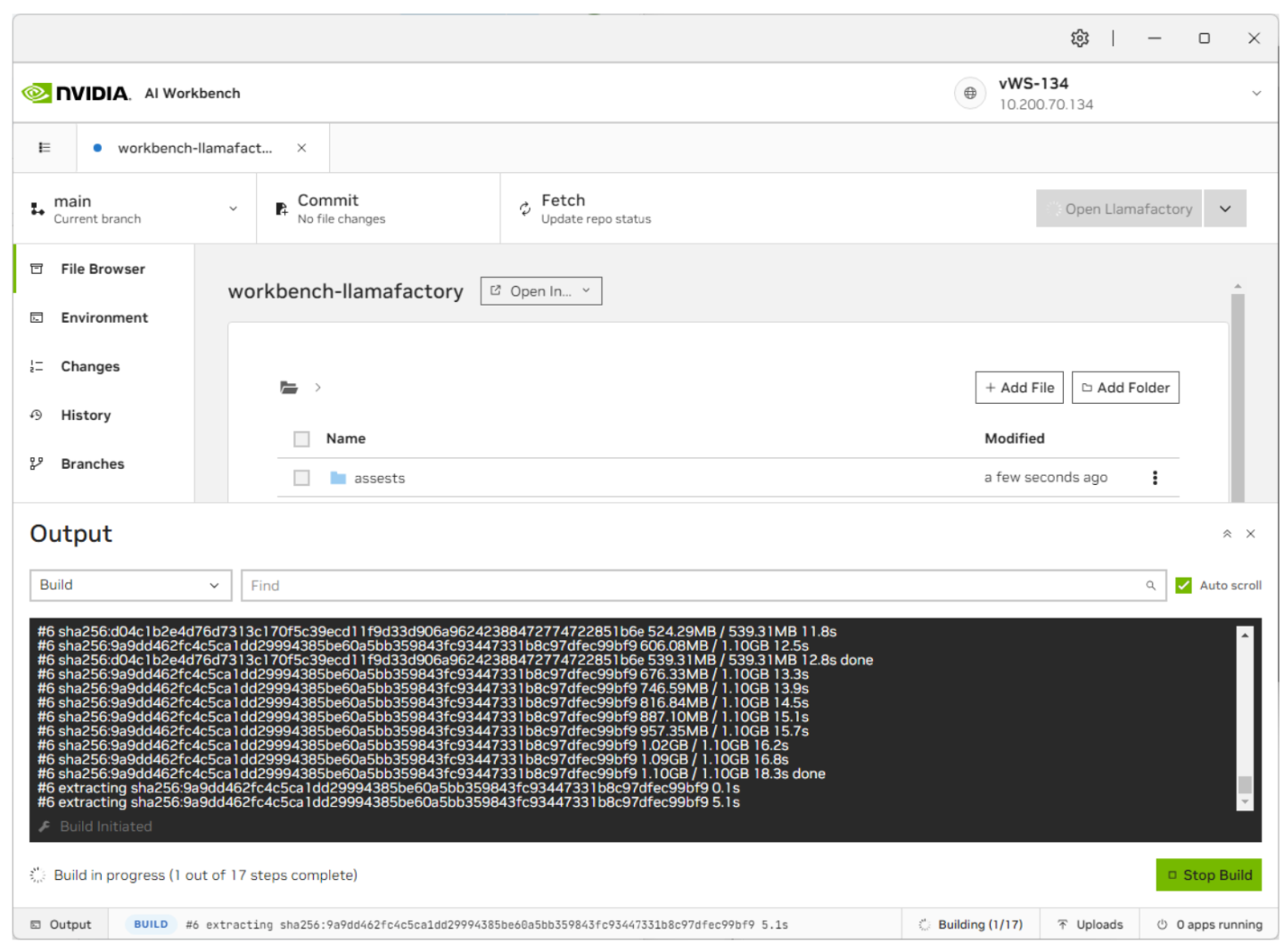
Task: Click the root folder breadcrumb icon
Action: [x=289, y=388]
